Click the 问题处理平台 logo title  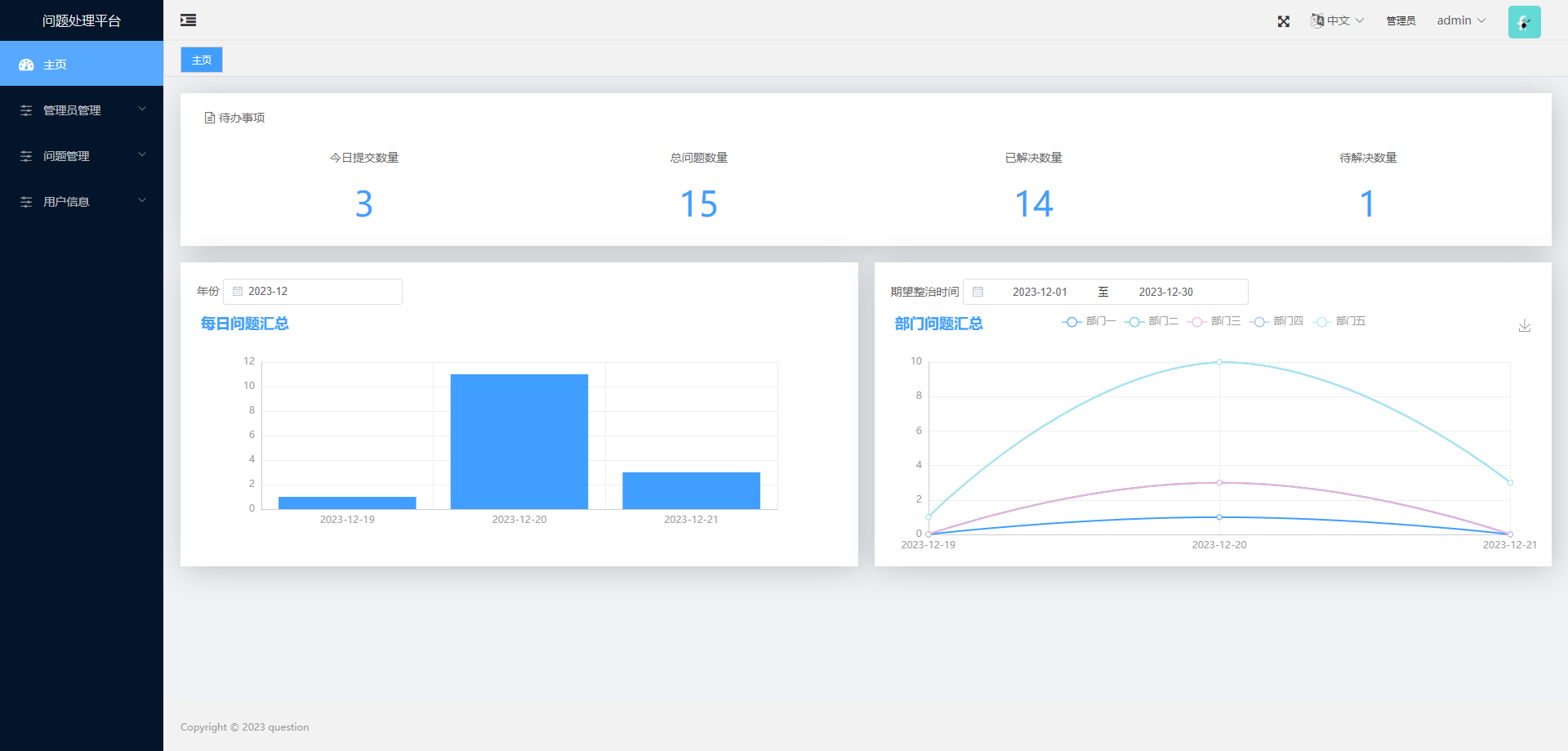click(82, 20)
